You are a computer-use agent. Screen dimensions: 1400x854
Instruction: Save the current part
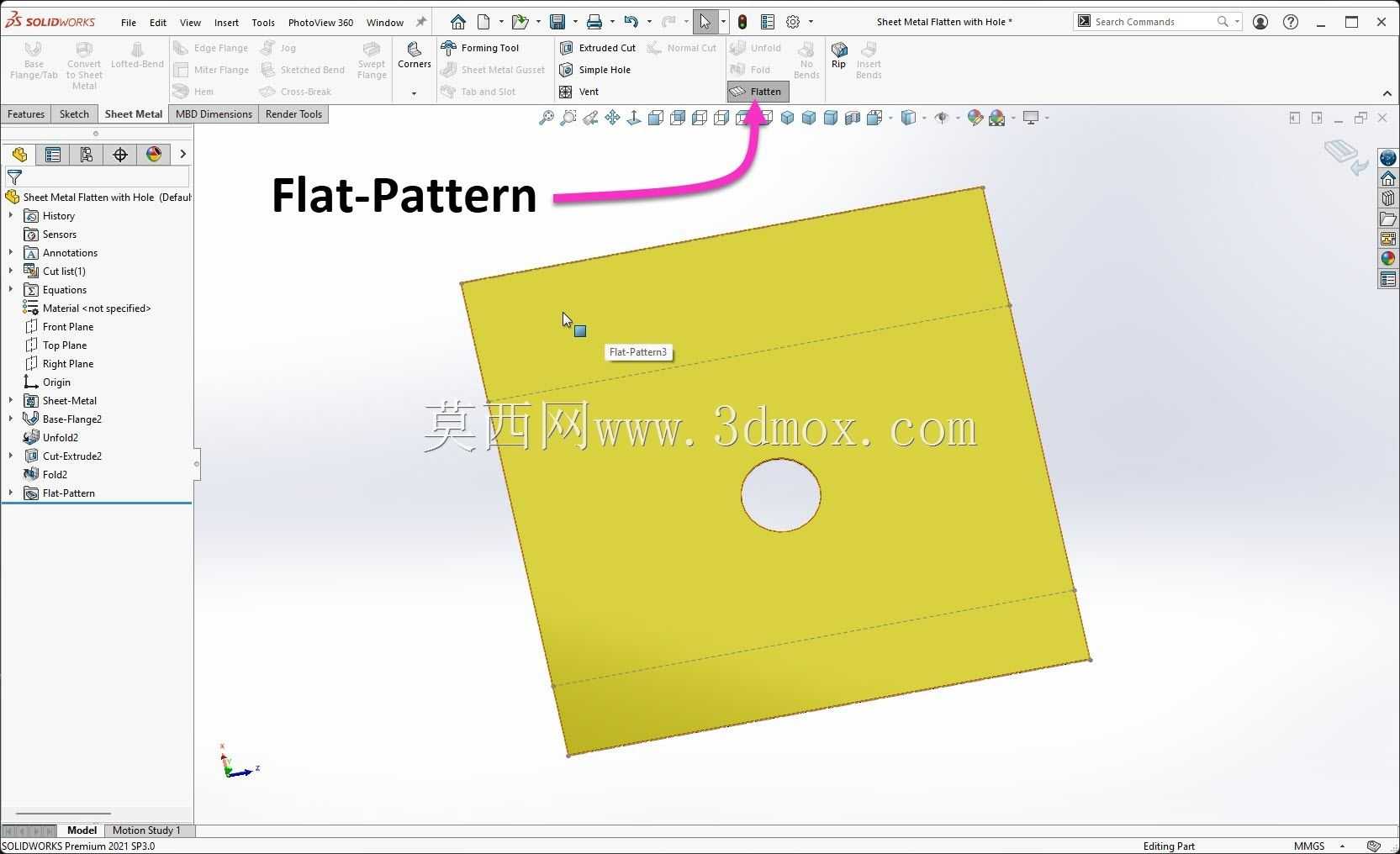point(557,22)
